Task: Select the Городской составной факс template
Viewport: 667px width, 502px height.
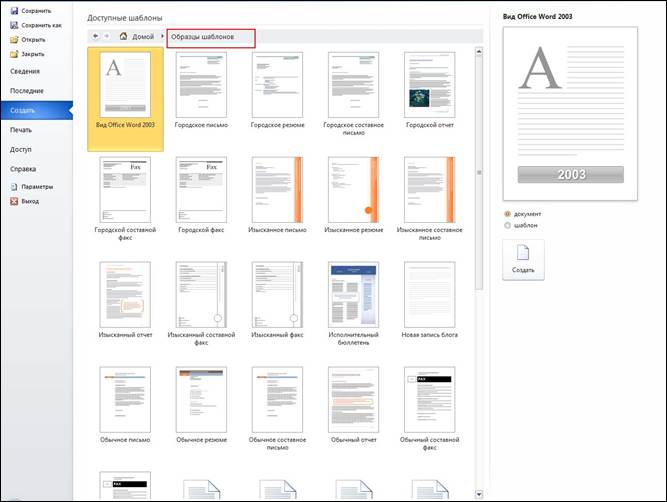Action: [x=125, y=199]
